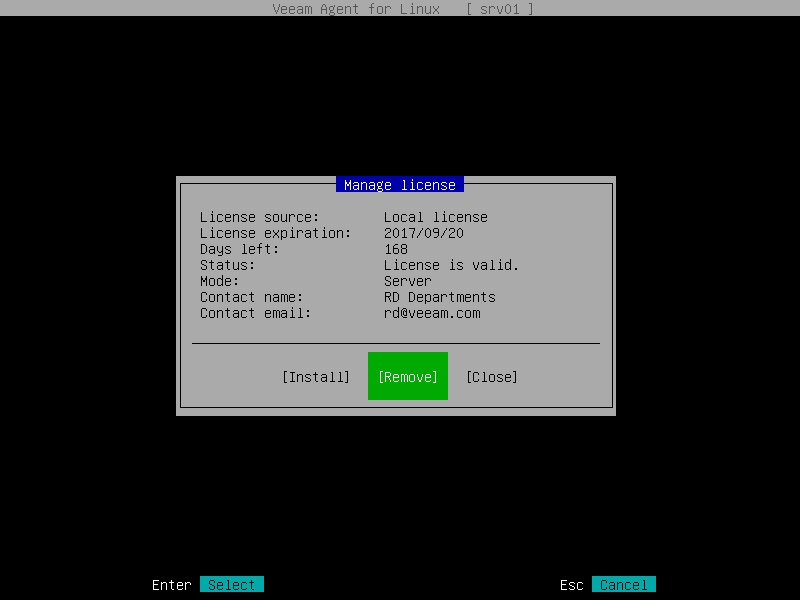Select the 'Local license' value
This screenshot has width=800, height=600.
pyautogui.click(x=436, y=217)
